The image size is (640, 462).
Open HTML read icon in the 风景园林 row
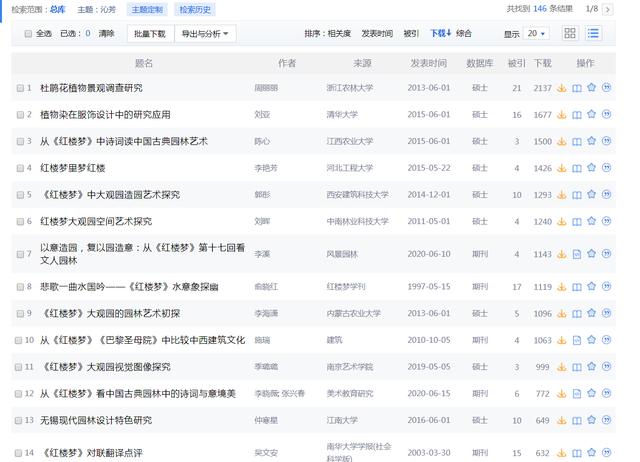577,254
